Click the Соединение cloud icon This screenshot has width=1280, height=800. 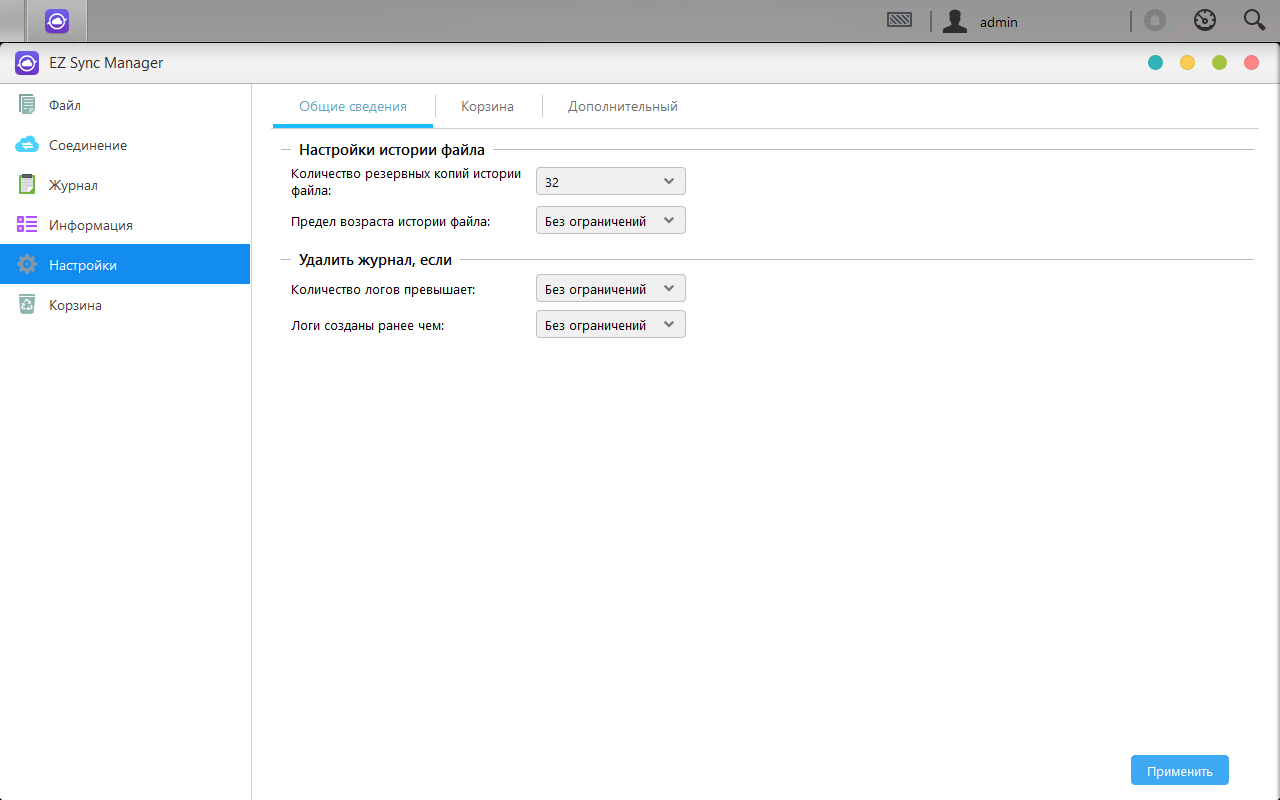click(x=27, y=145)
